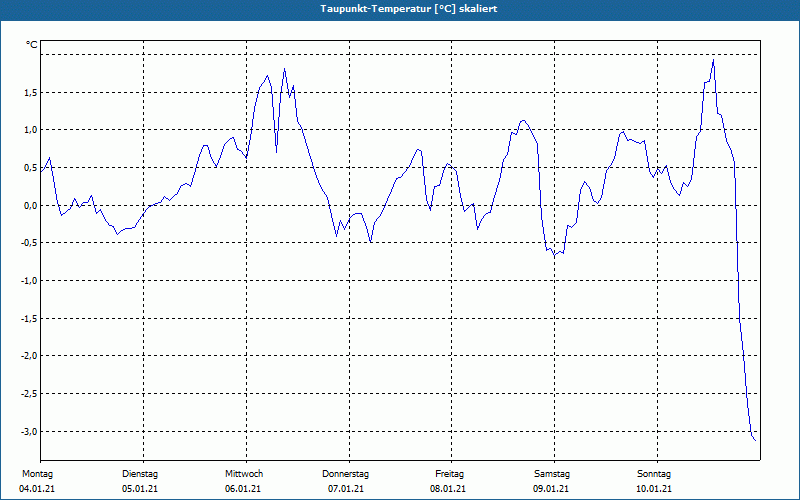Screen dimensions: 800x500
Task: Select the -2,5 y-axis value
Action: 29,393
